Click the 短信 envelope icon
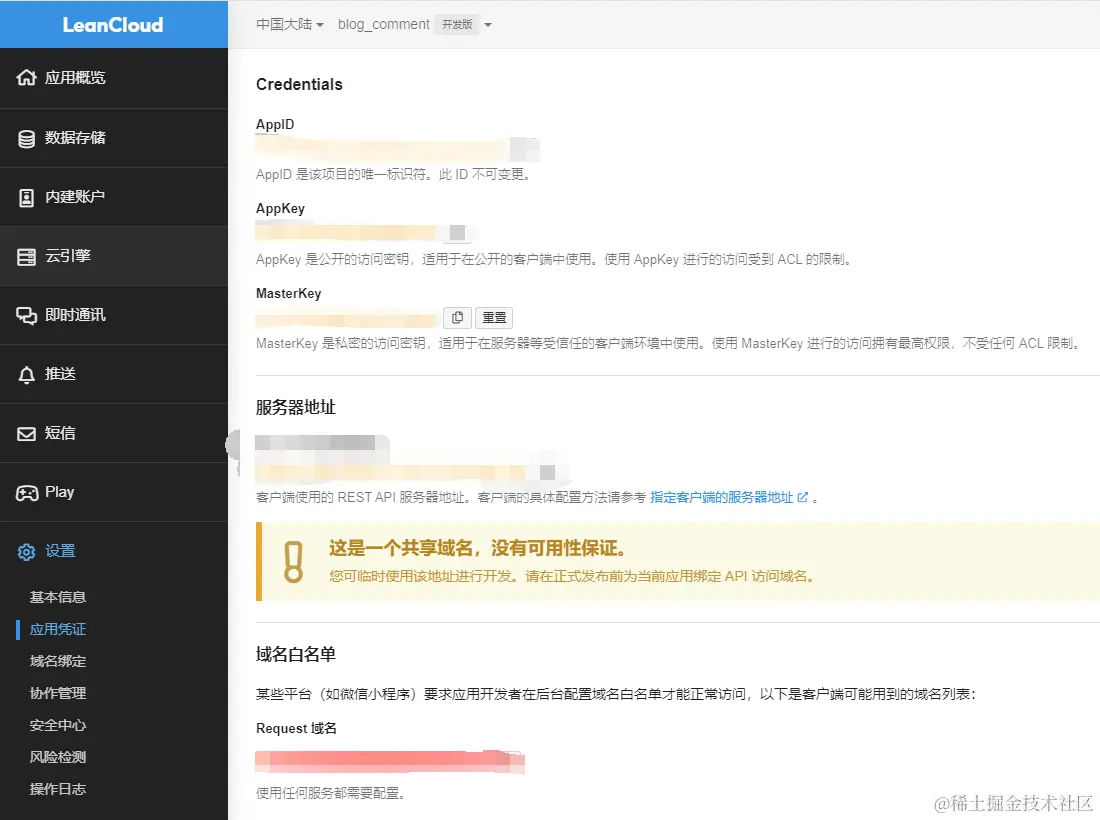 tap(26, 434)
